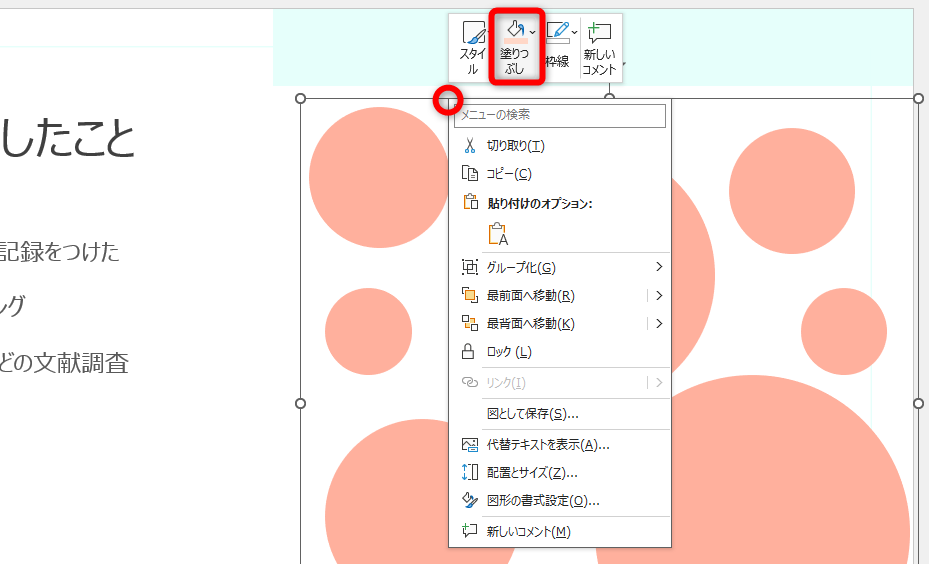Expand the グループ化 submenu arrow

point(659,267)
